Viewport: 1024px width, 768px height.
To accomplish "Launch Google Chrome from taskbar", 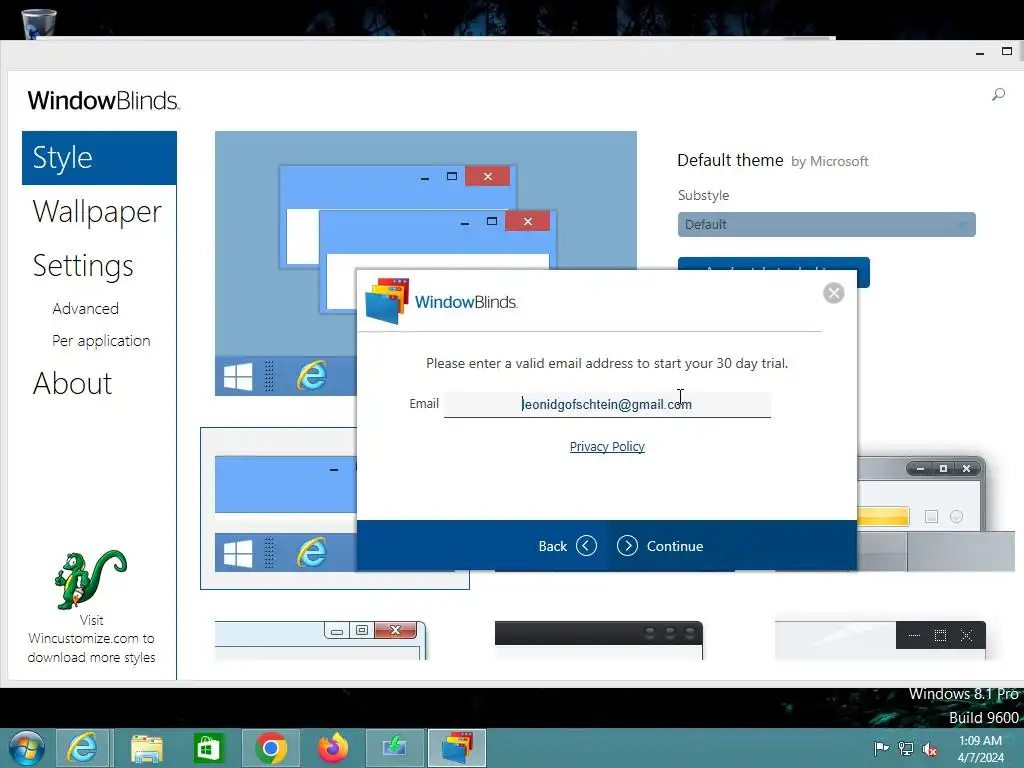I will [270, 748].
